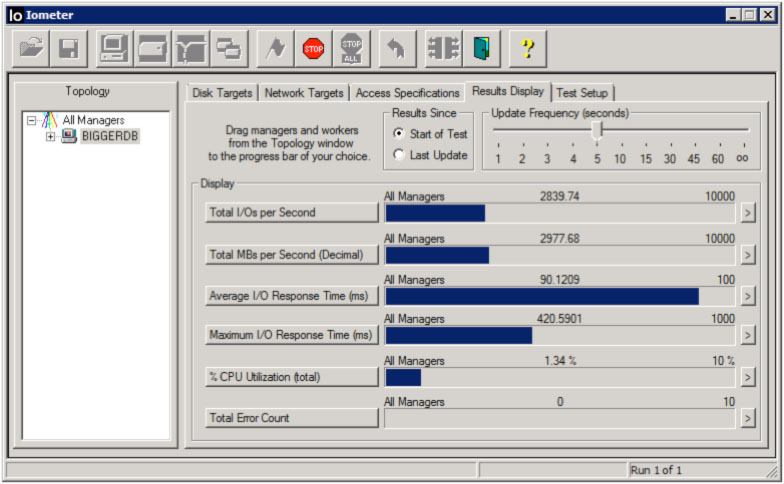The height and width of the screenshot is (484, 784).
Task: Click Total I/Os per Second progress bar
Action: [x=560, y=213]
